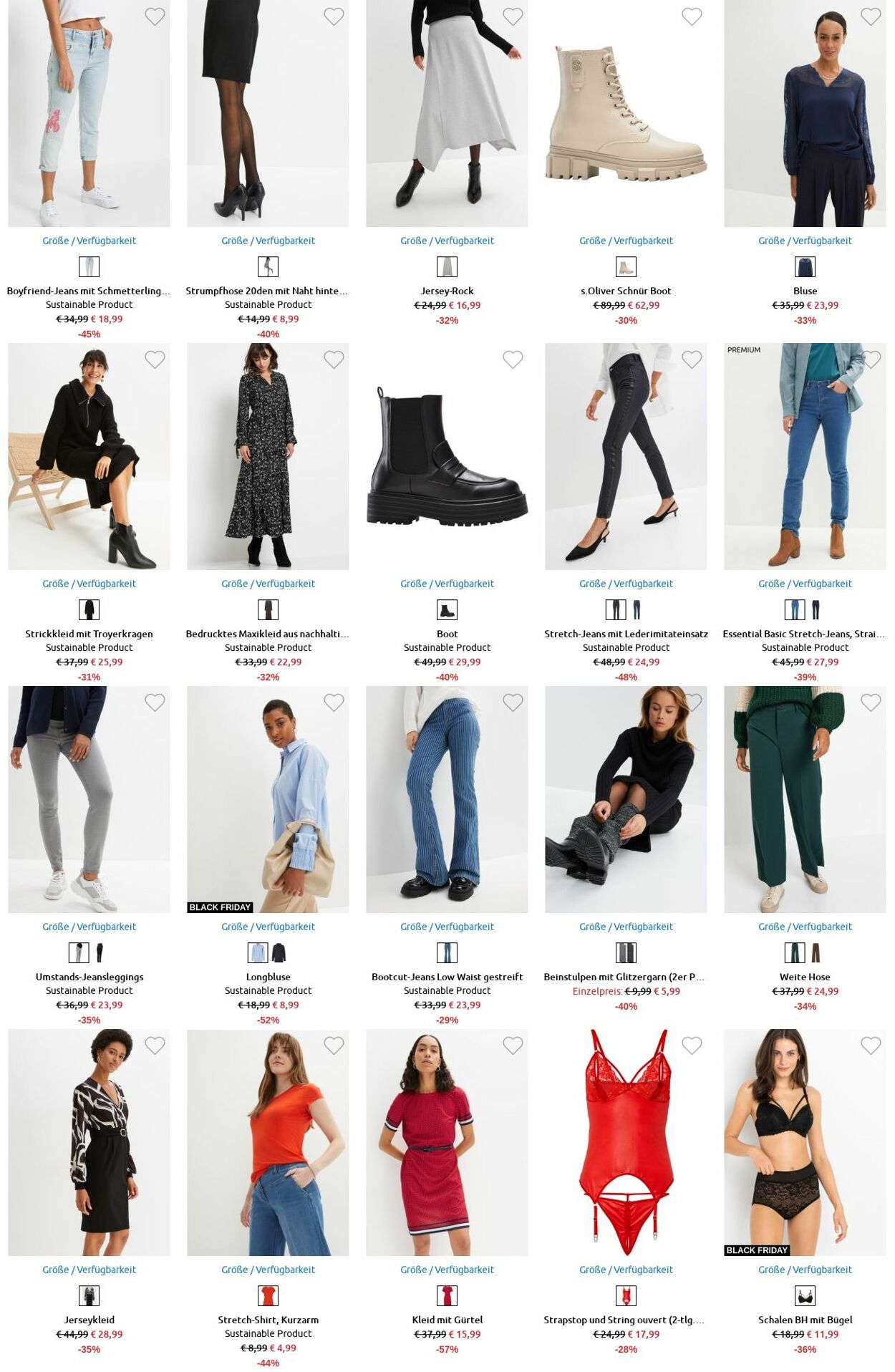The image size is (895, 1372).
Task: Open the Bedrucktes Maxikleid product title link
Action: (268, 634)
